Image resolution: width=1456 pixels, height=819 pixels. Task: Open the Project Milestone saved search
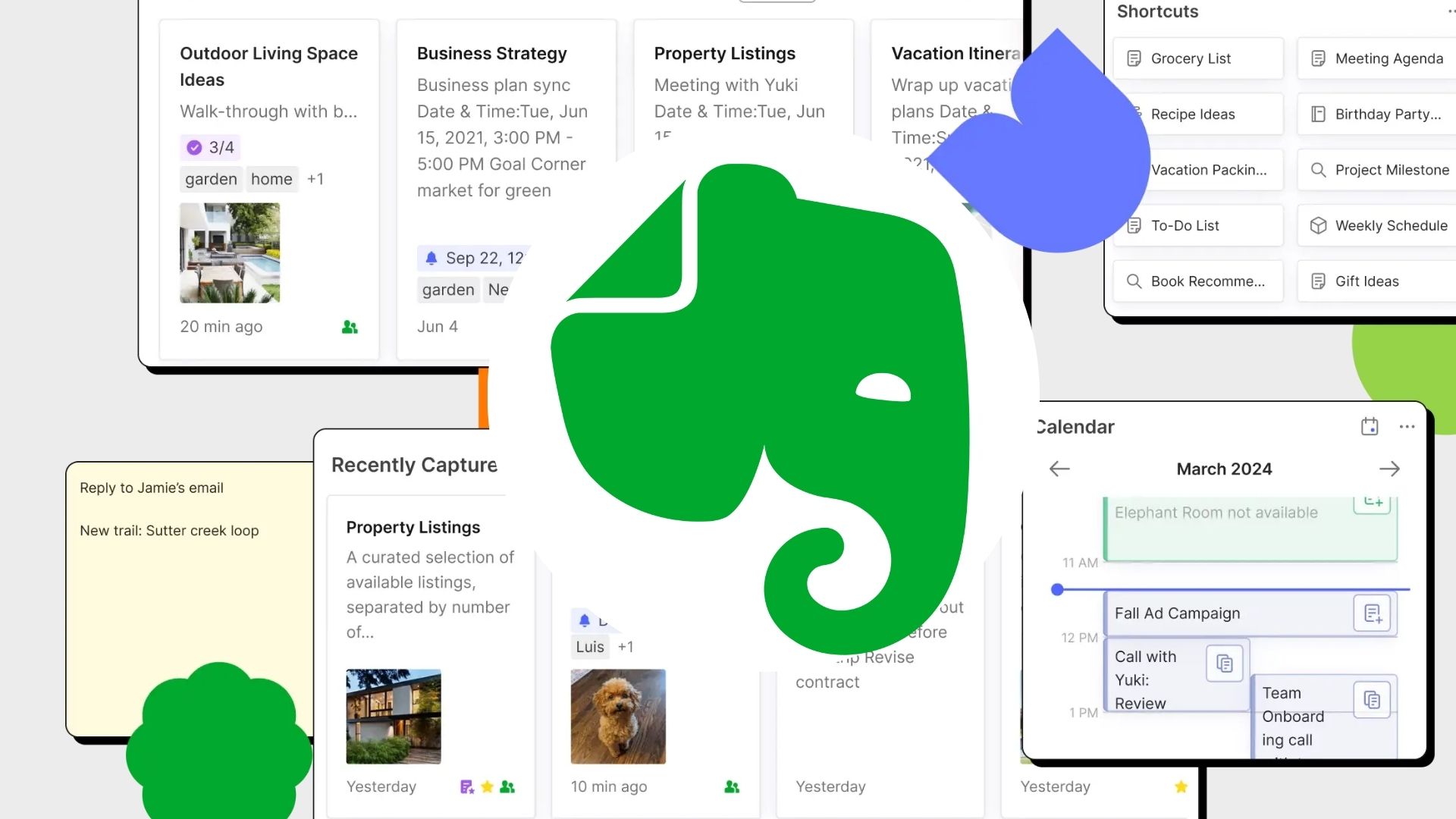click(1376, 170)
